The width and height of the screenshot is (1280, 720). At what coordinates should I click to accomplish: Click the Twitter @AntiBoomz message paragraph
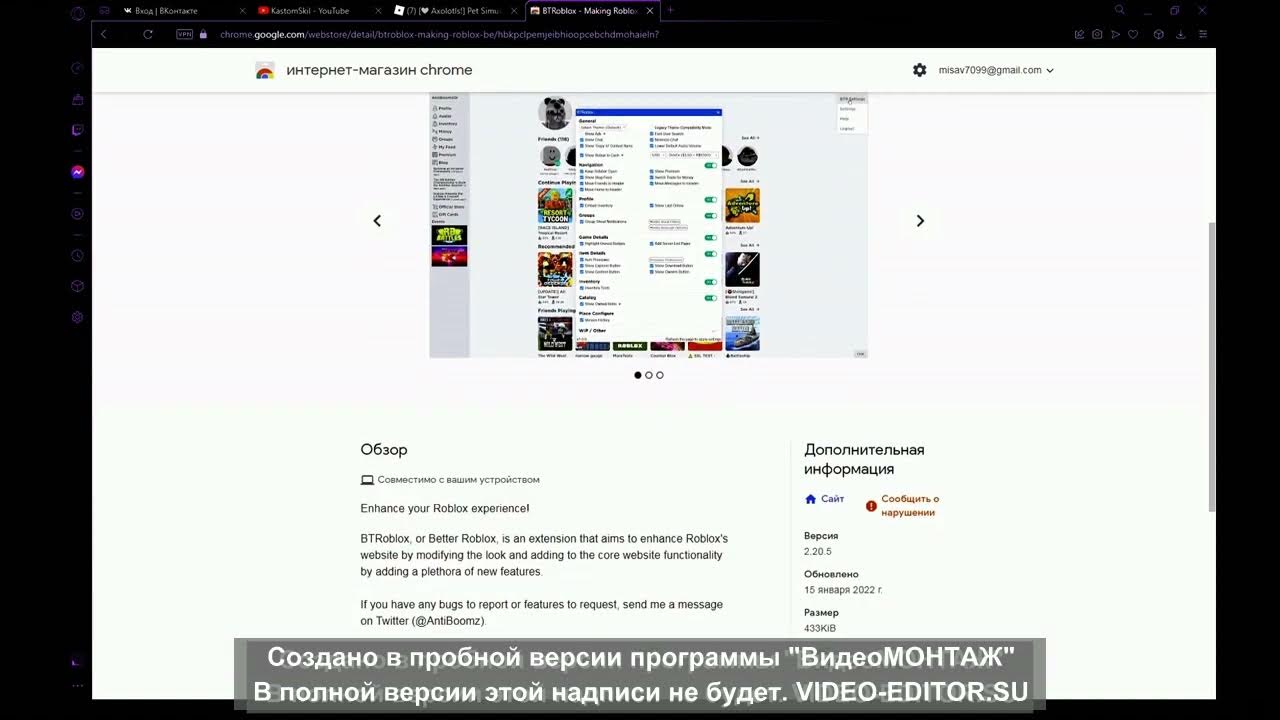point(541,612)
